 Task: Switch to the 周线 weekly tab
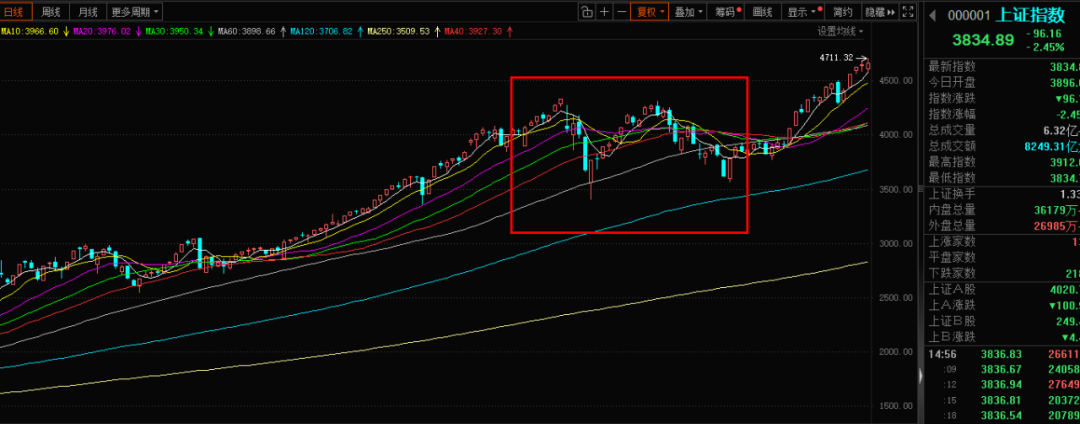pyautogui.click(x=52, y=12)
